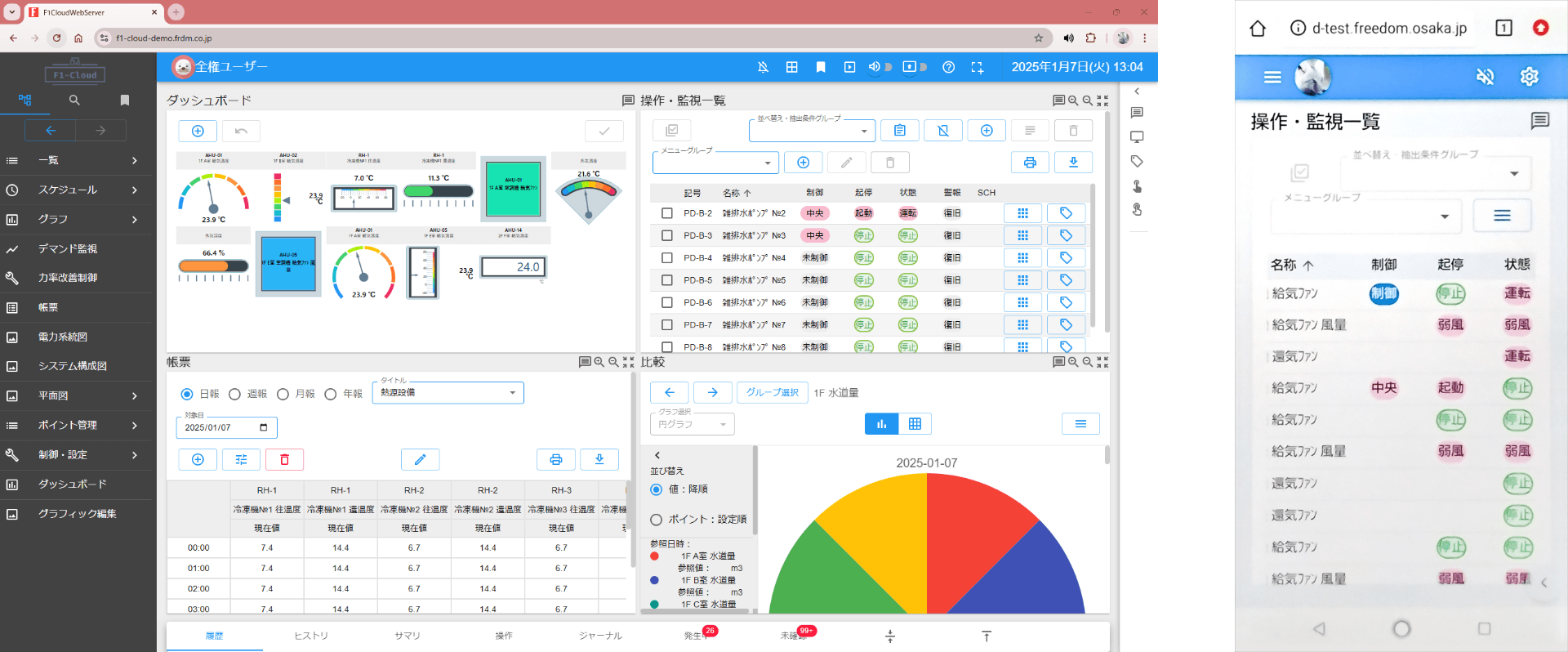This screenshot has width=1568, height=652.
Task: Open the メニューグループ dropdown
Action: coord(715,163)
